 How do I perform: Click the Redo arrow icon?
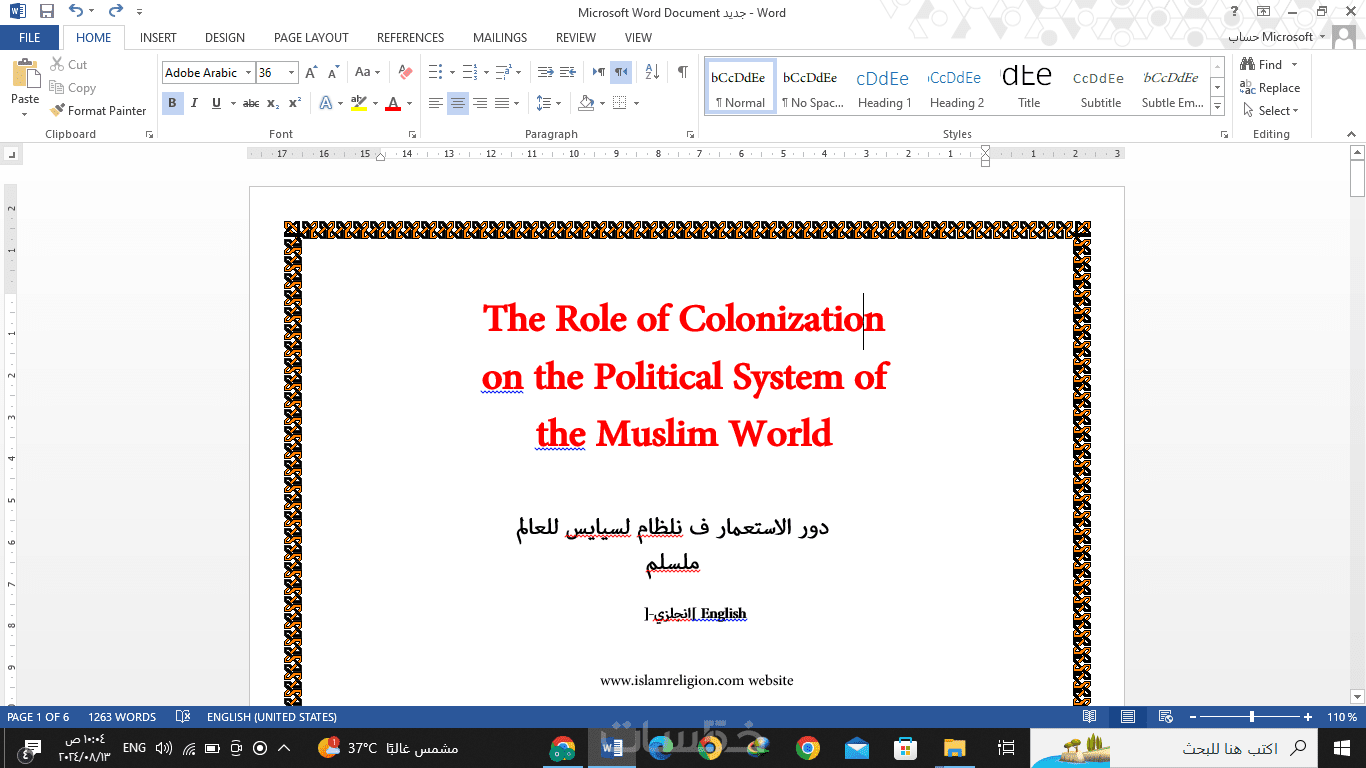(115, 12)
